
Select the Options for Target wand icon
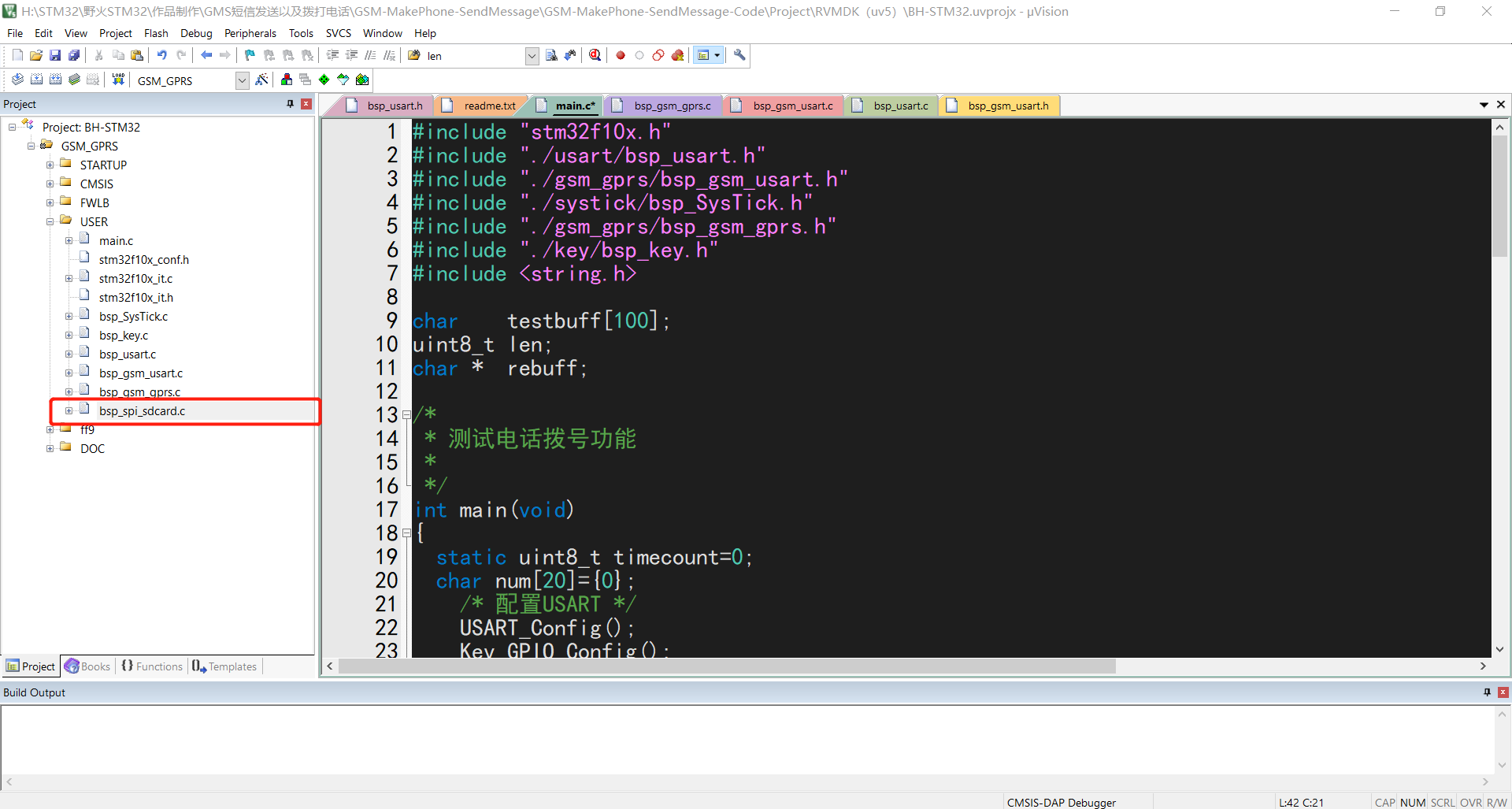261,80
